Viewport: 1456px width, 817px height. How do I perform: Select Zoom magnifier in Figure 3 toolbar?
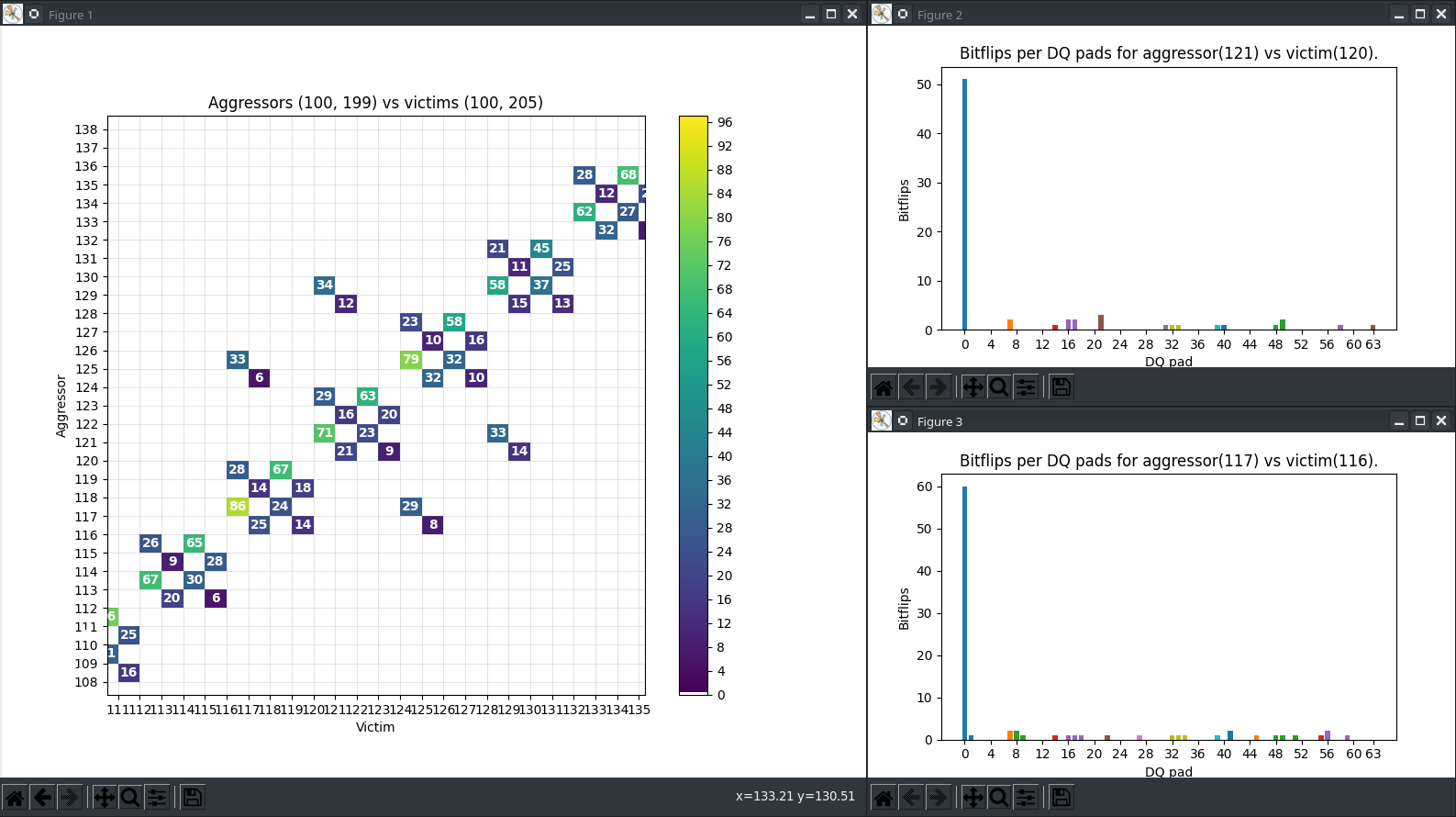point(999,797)
